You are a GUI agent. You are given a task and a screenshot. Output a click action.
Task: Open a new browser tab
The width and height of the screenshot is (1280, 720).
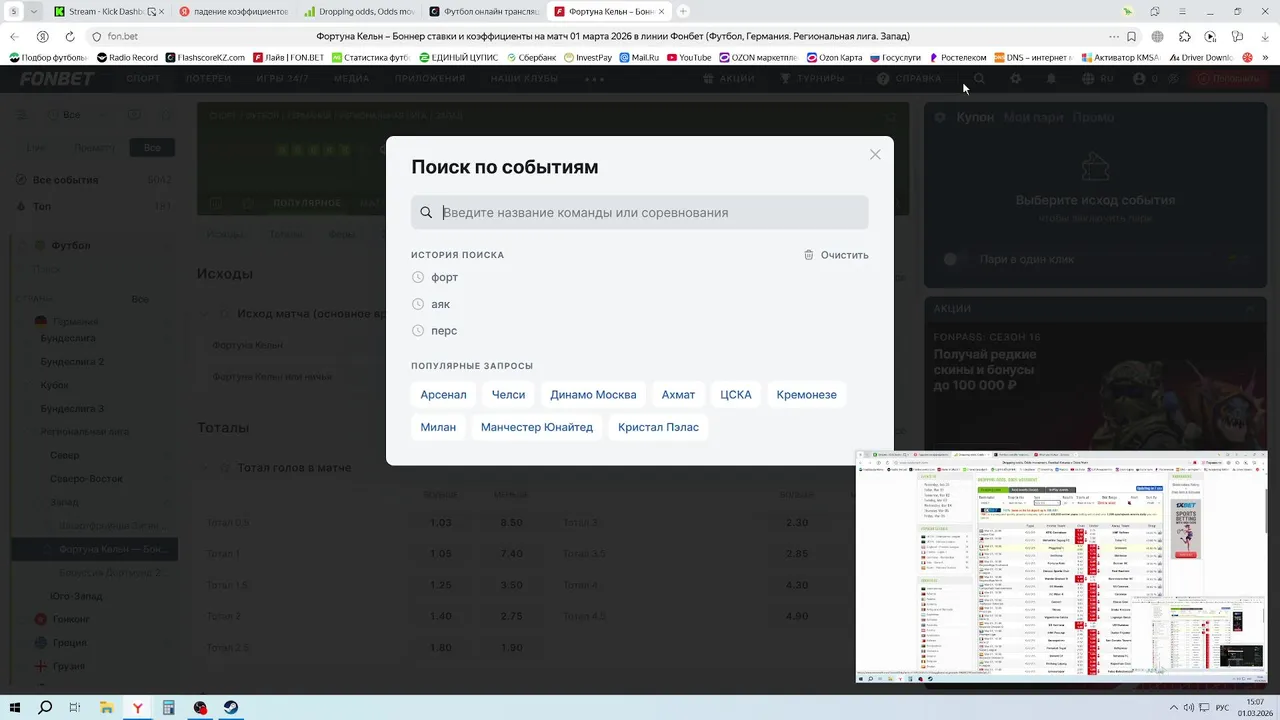683,11
